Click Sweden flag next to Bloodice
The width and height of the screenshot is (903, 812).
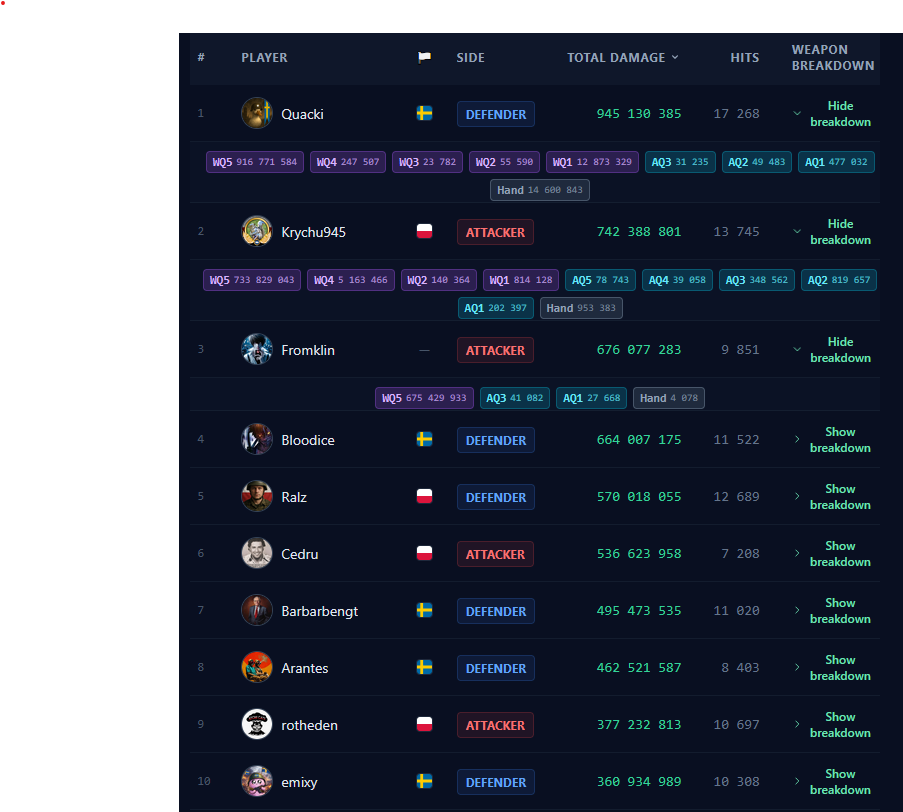pos(424,440)
